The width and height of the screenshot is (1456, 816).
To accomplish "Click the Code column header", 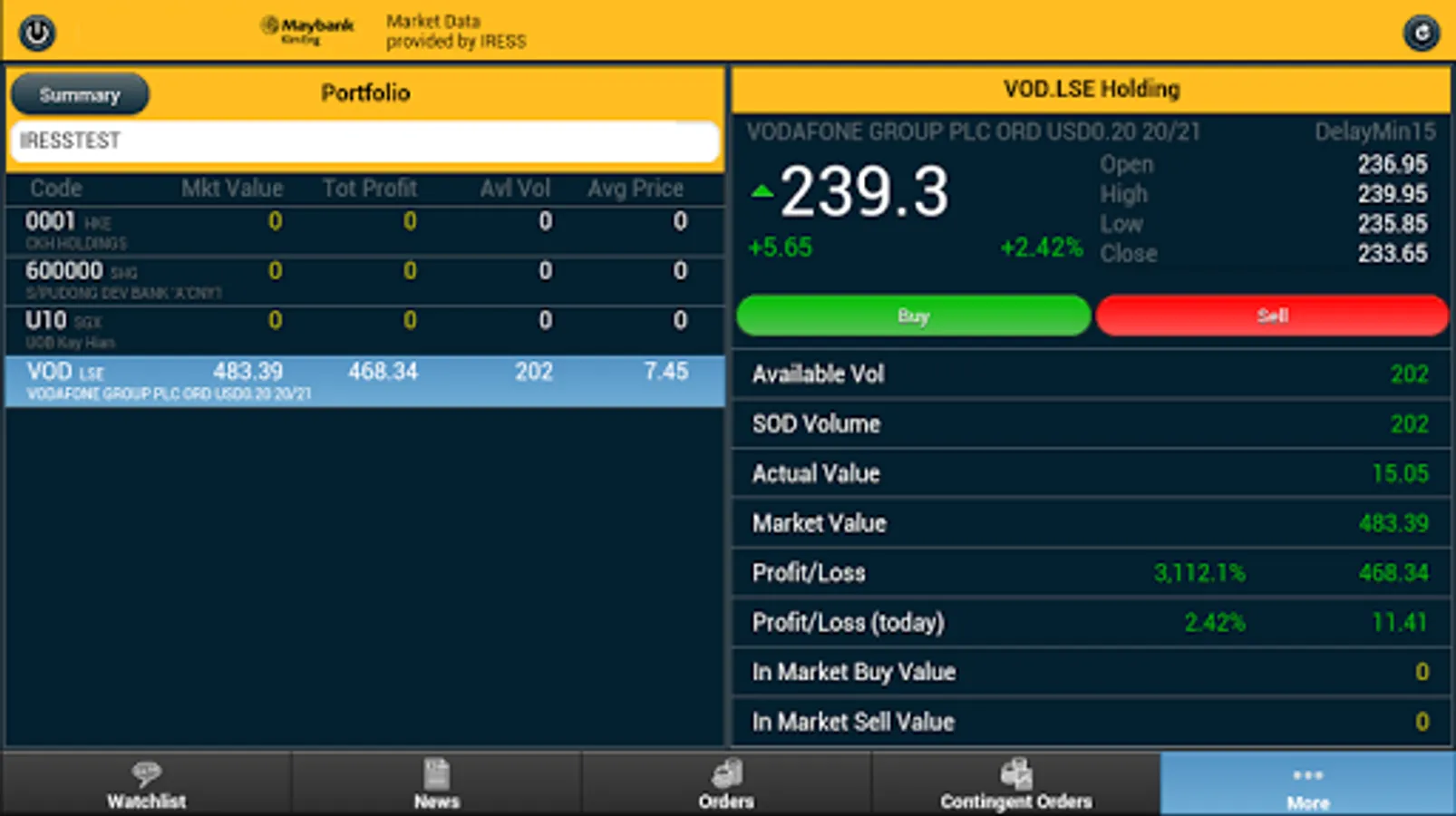I will pos(56,189).
